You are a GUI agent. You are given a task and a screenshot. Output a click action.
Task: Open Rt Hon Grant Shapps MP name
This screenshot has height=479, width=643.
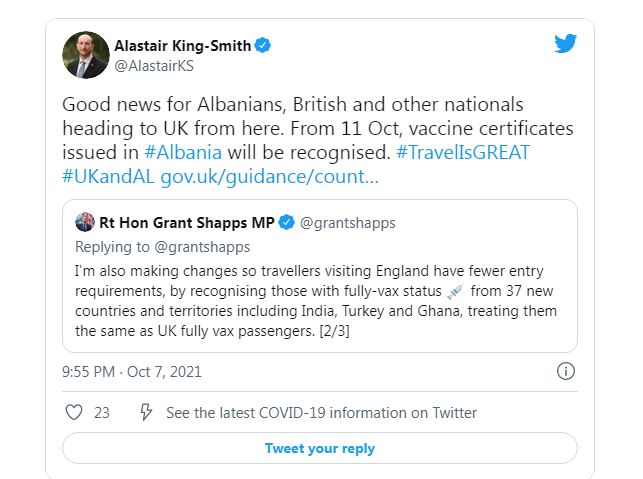coord(187,222)
